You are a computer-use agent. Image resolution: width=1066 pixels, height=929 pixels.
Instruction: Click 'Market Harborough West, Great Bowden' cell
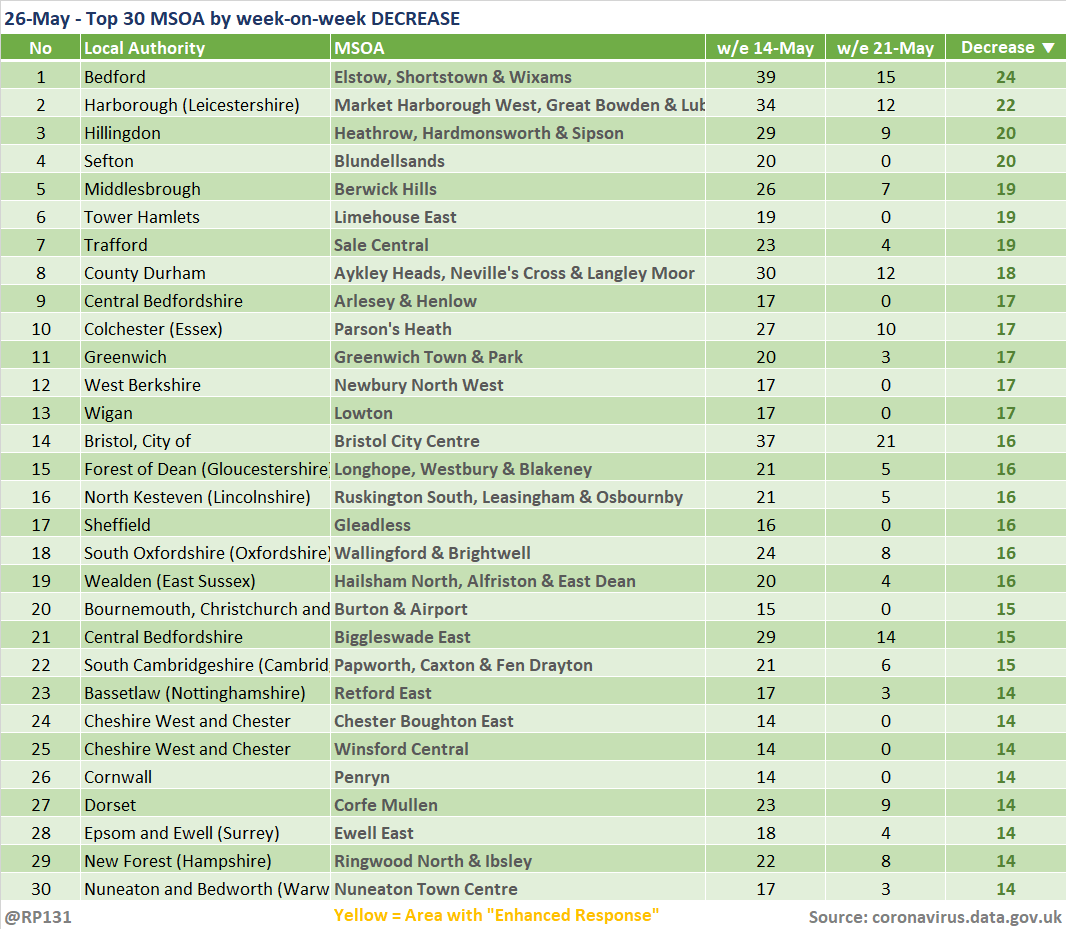518,105
